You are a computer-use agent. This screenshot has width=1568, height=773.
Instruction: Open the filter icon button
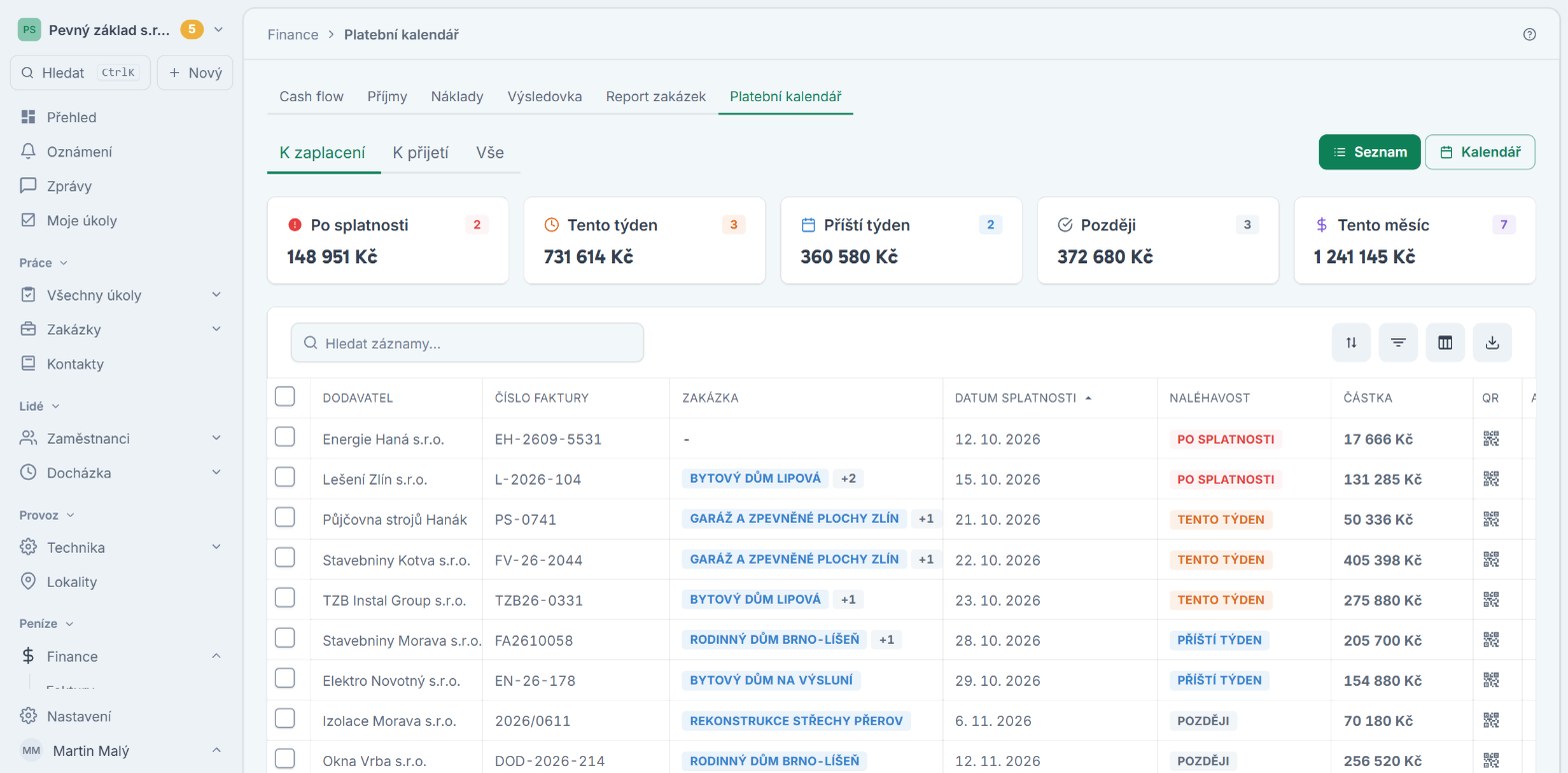coord(1398,343)
